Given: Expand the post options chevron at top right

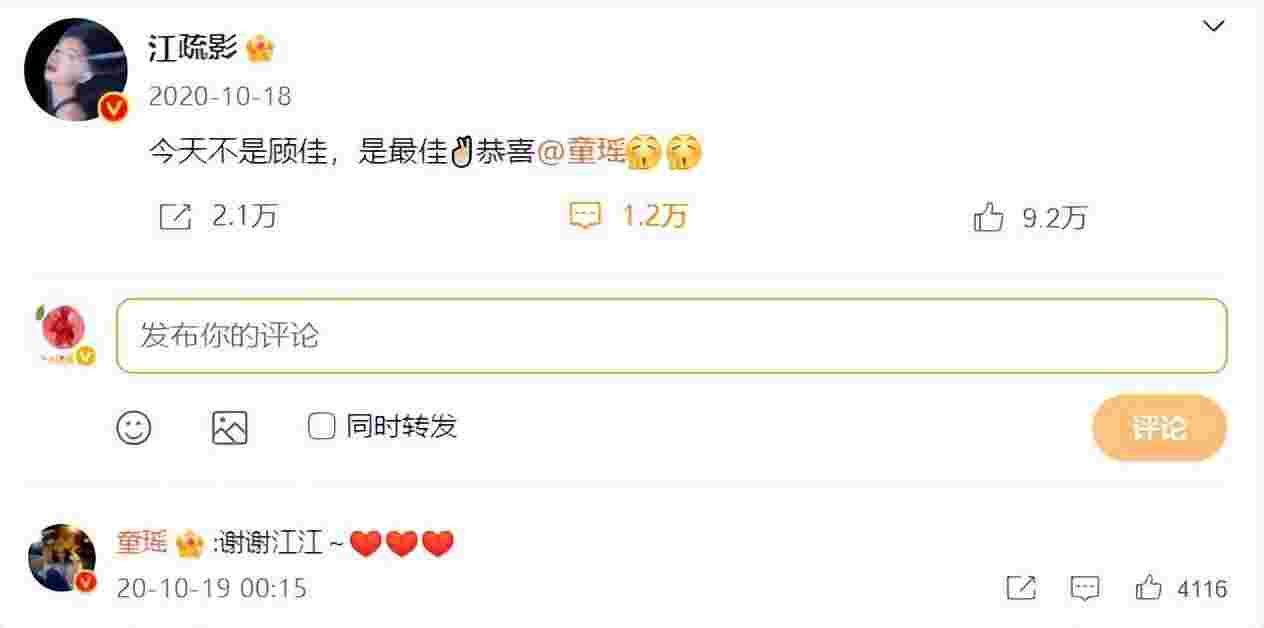Looking at the screenshot, I should tap(1214, 26).
